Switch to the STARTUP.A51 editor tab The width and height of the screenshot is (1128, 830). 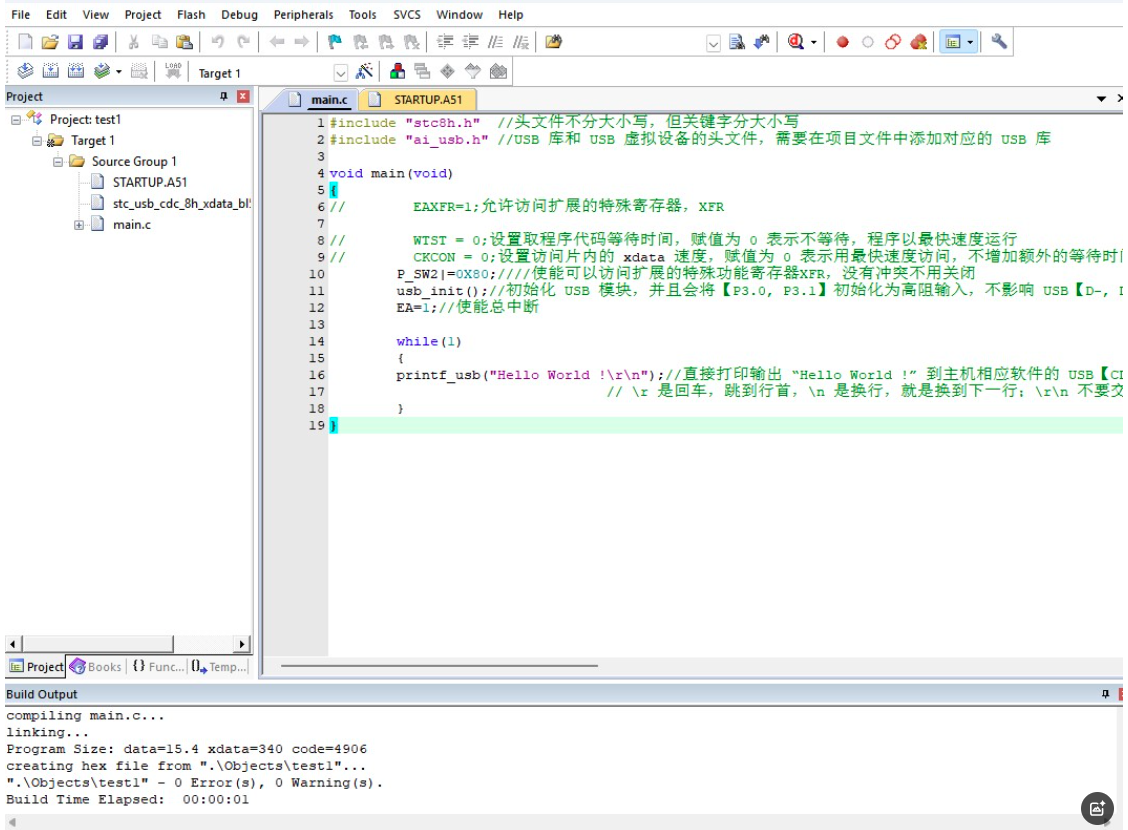pos(420,99)
